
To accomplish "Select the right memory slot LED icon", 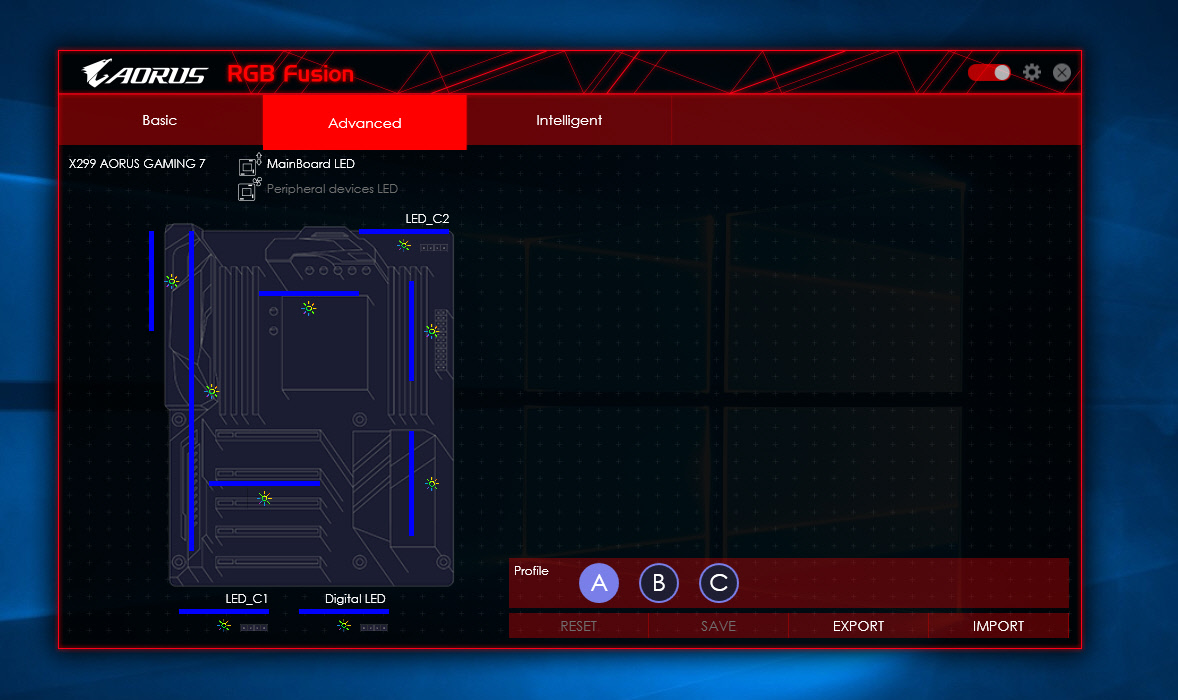I will click(432, 331).
